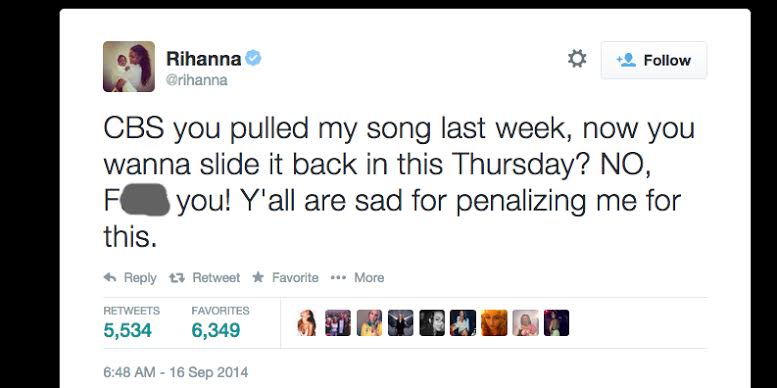The image size is (777, 388).
Task: Open the Rihanna display name link
Action: pyautogui.click(x=204, y=59)
